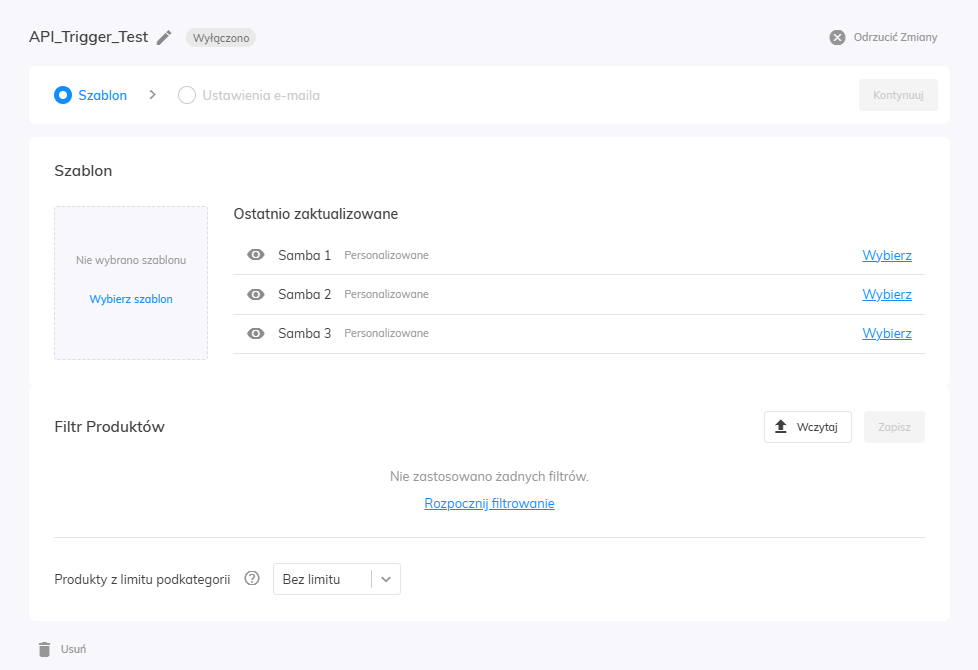
Task: Click the Filtr Produktów heading
Action: click(109, 427)
